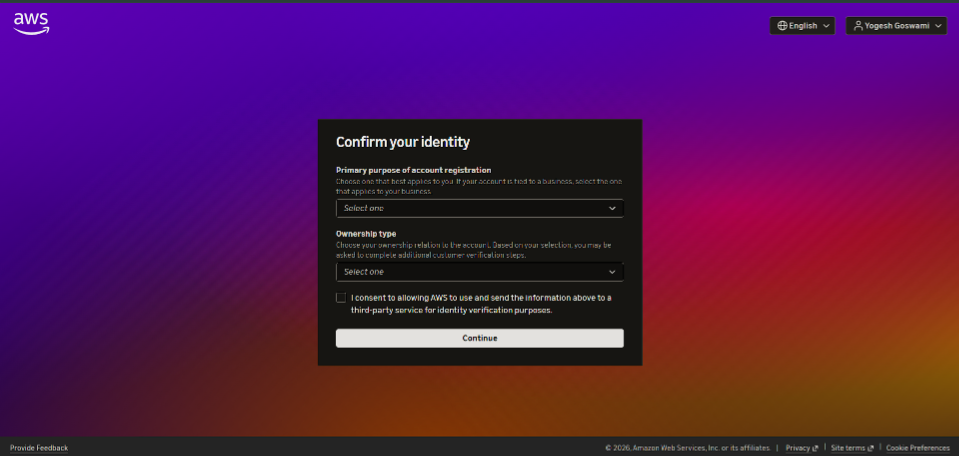
Task: Click the Confirm your identity heading
Action: pos(403,142)
